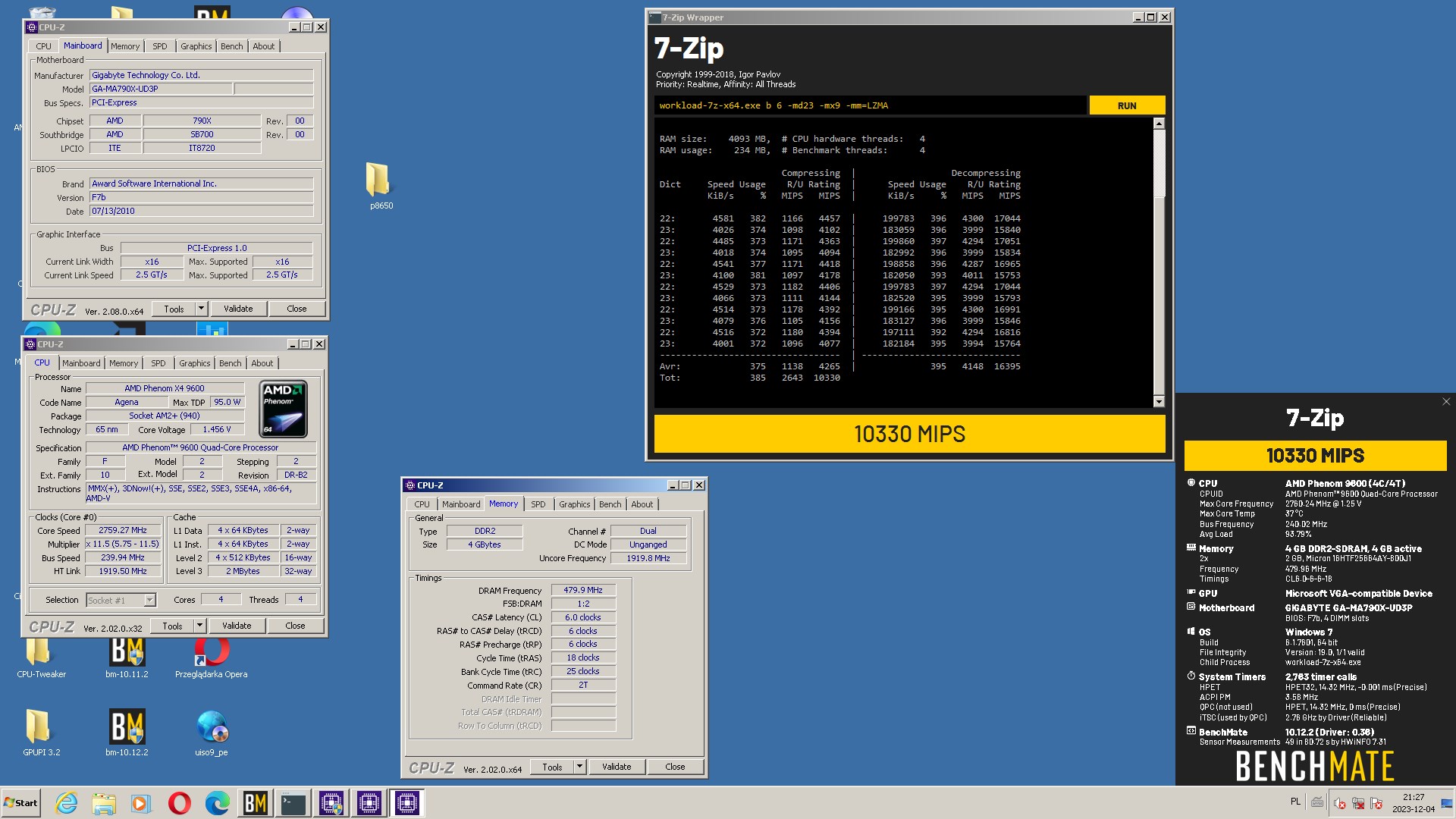This screenshot has width=1456, height=819.
Task: Click the yellow 10330 MIPS result bar
Action: [909, 434]
